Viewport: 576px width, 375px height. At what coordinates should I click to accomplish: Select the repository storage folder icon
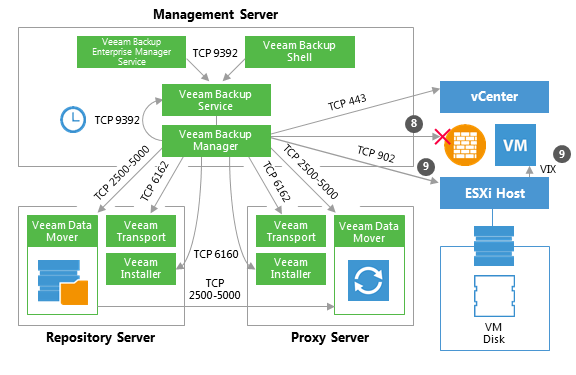tap(63, 282)
